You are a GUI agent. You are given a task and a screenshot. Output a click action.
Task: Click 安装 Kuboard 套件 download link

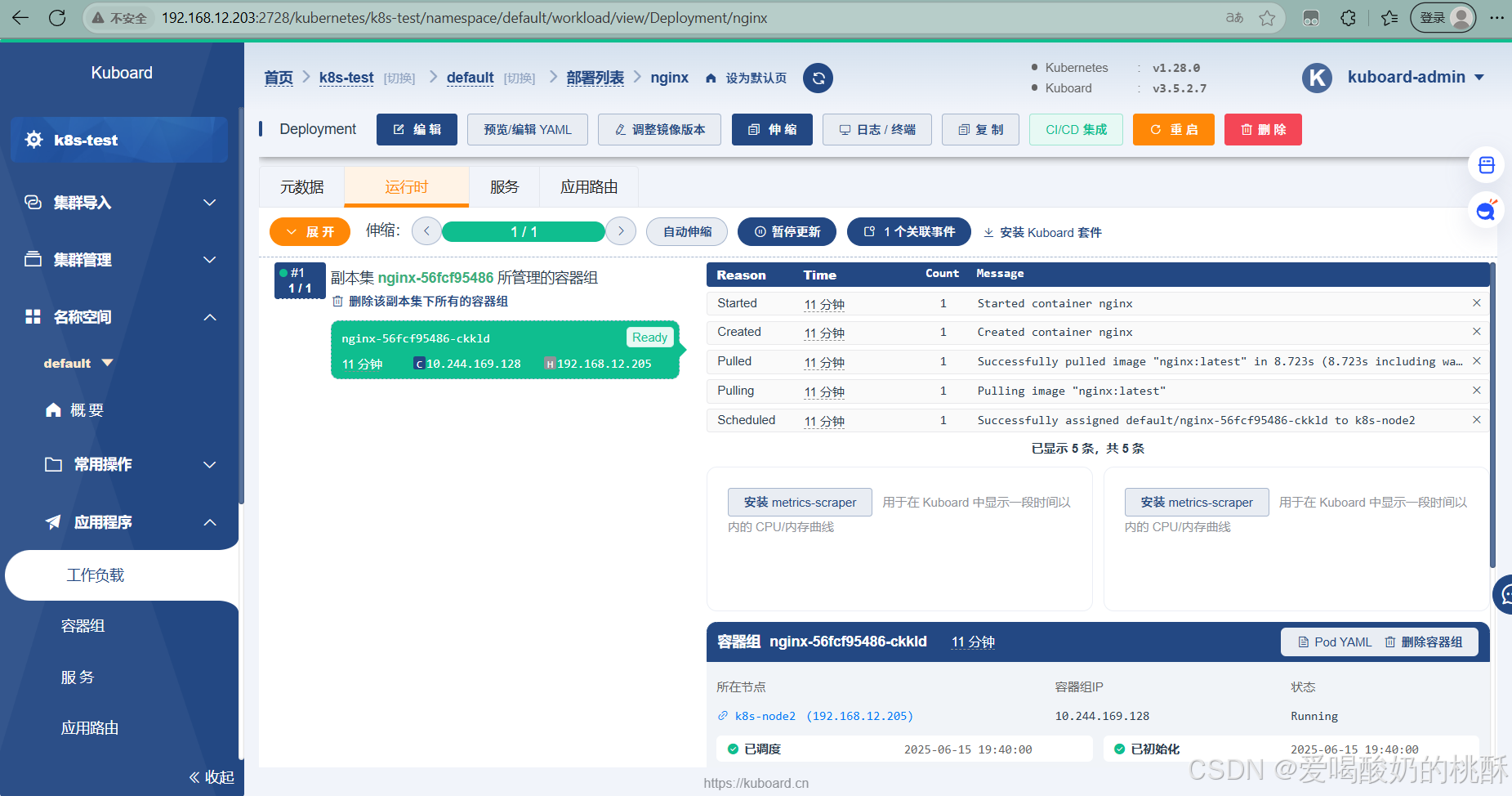1042,233
